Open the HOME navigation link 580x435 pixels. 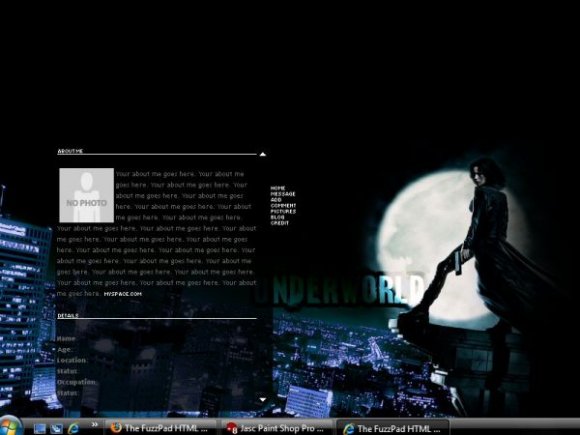click(x=278, y=188)
